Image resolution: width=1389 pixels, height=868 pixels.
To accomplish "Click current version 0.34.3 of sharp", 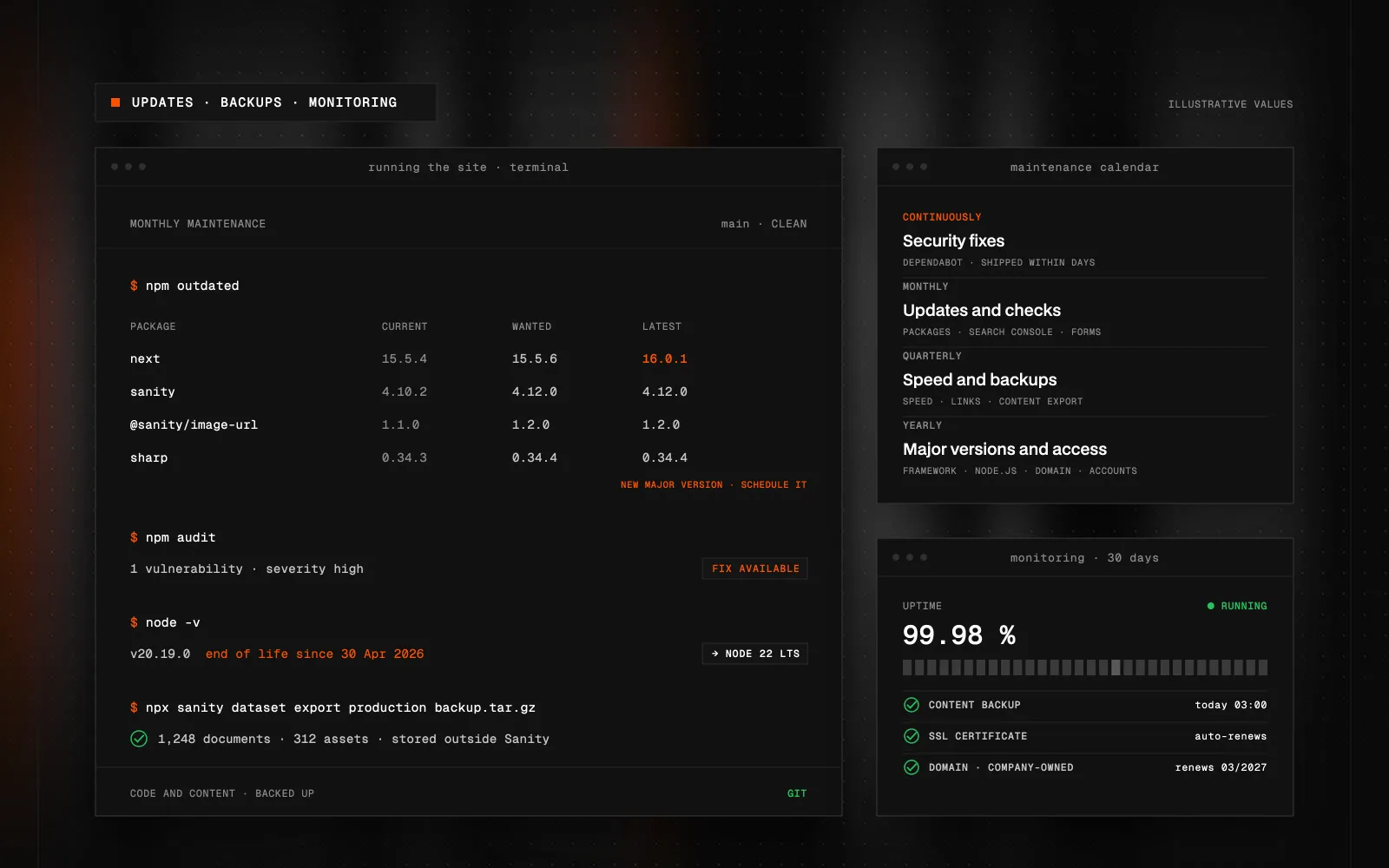I will point(405,457).
